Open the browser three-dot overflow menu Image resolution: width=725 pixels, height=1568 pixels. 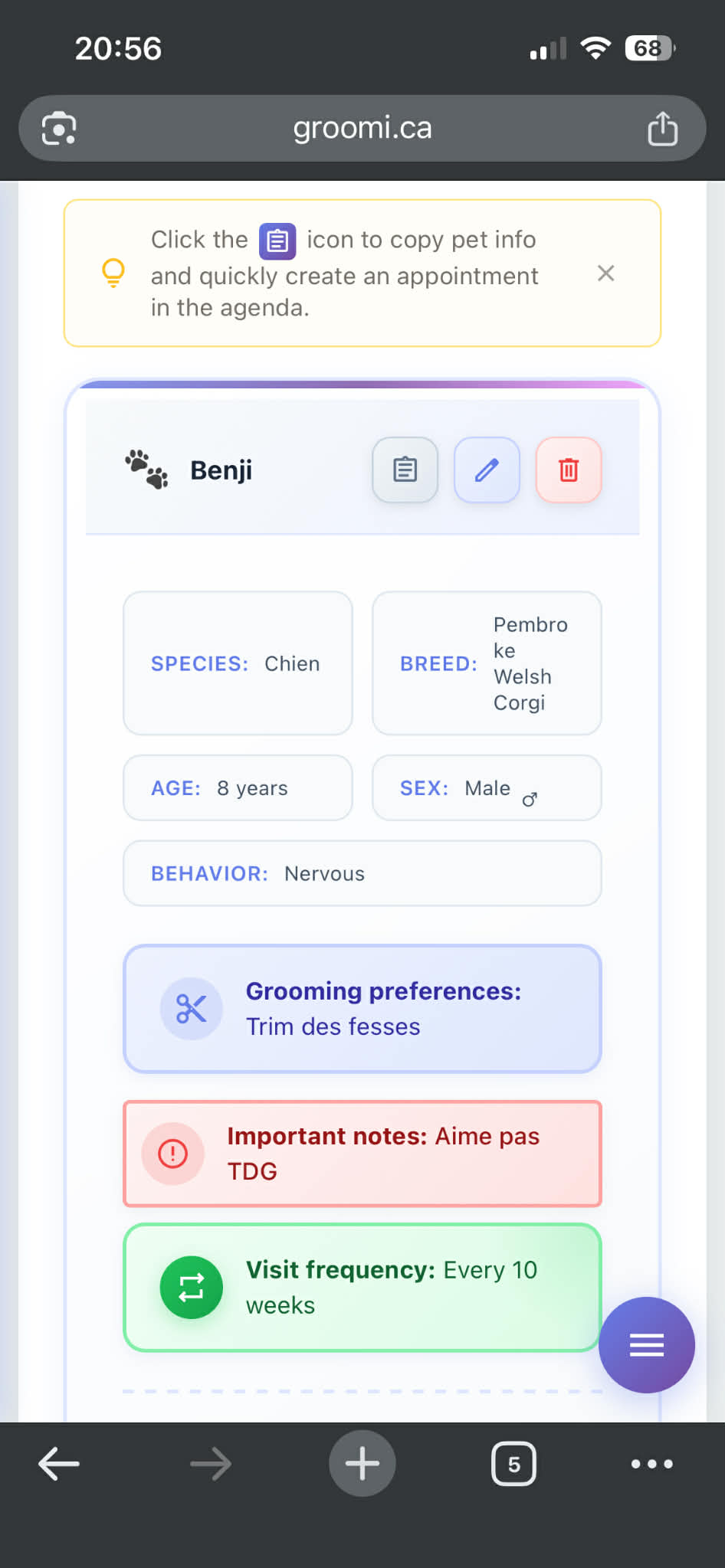pyautogui.click(x=651, y=1463)
